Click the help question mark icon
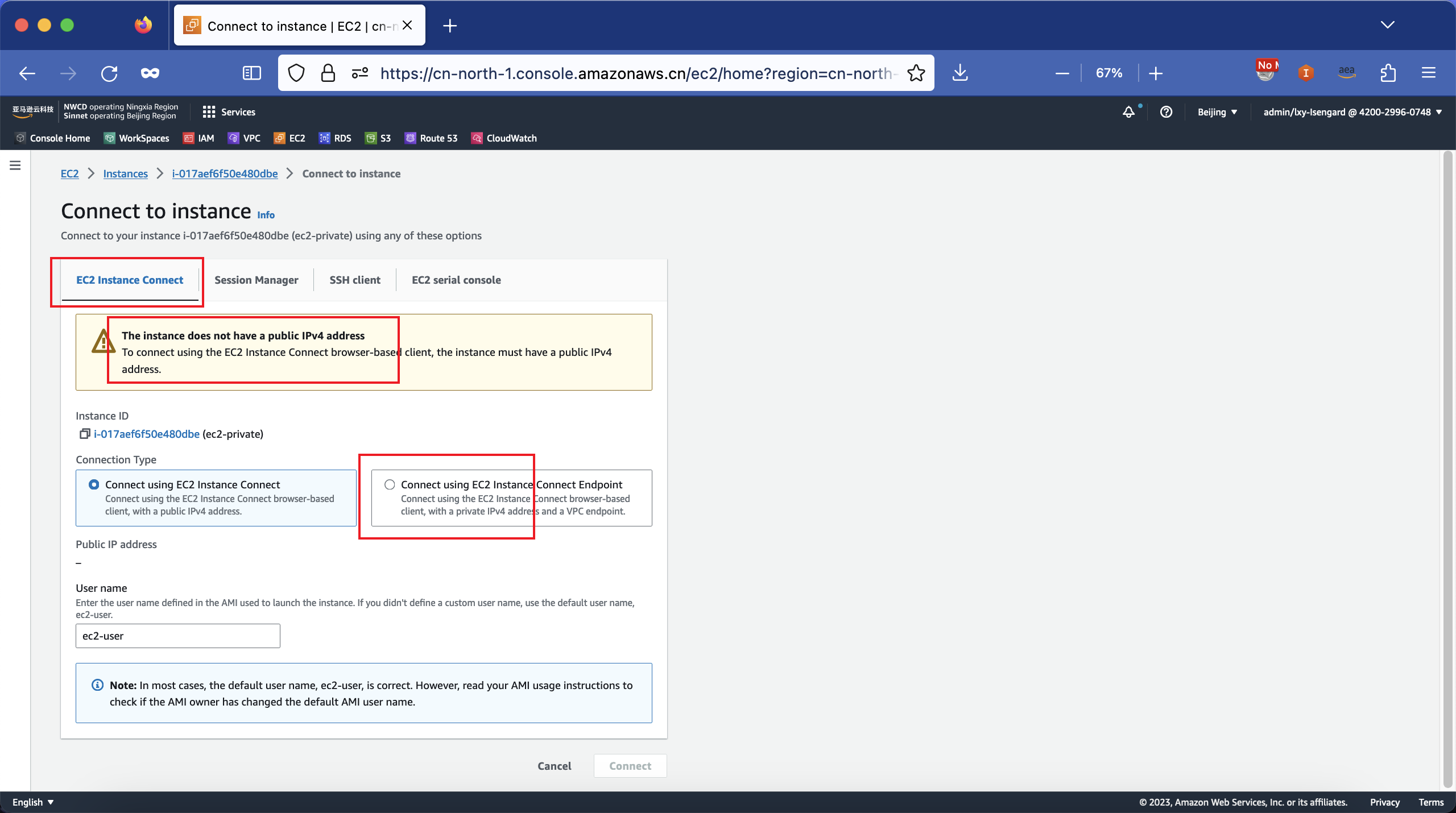The image size is (1456, 813). pos(1166,111)
